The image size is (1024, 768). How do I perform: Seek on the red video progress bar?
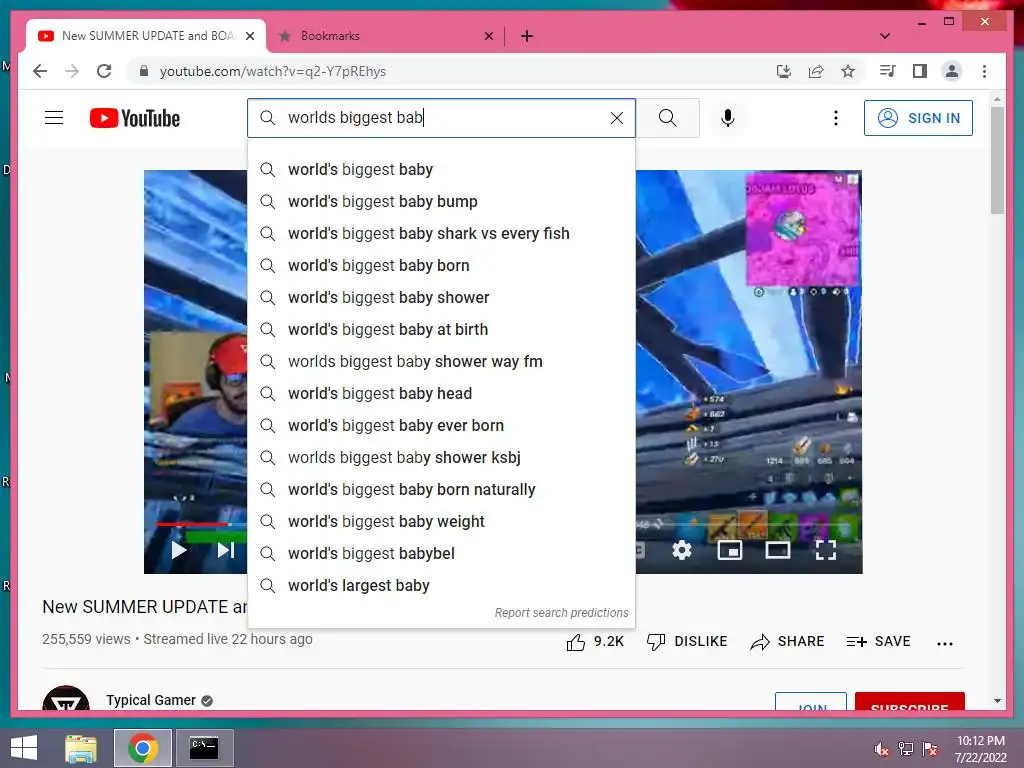point(193,524)
